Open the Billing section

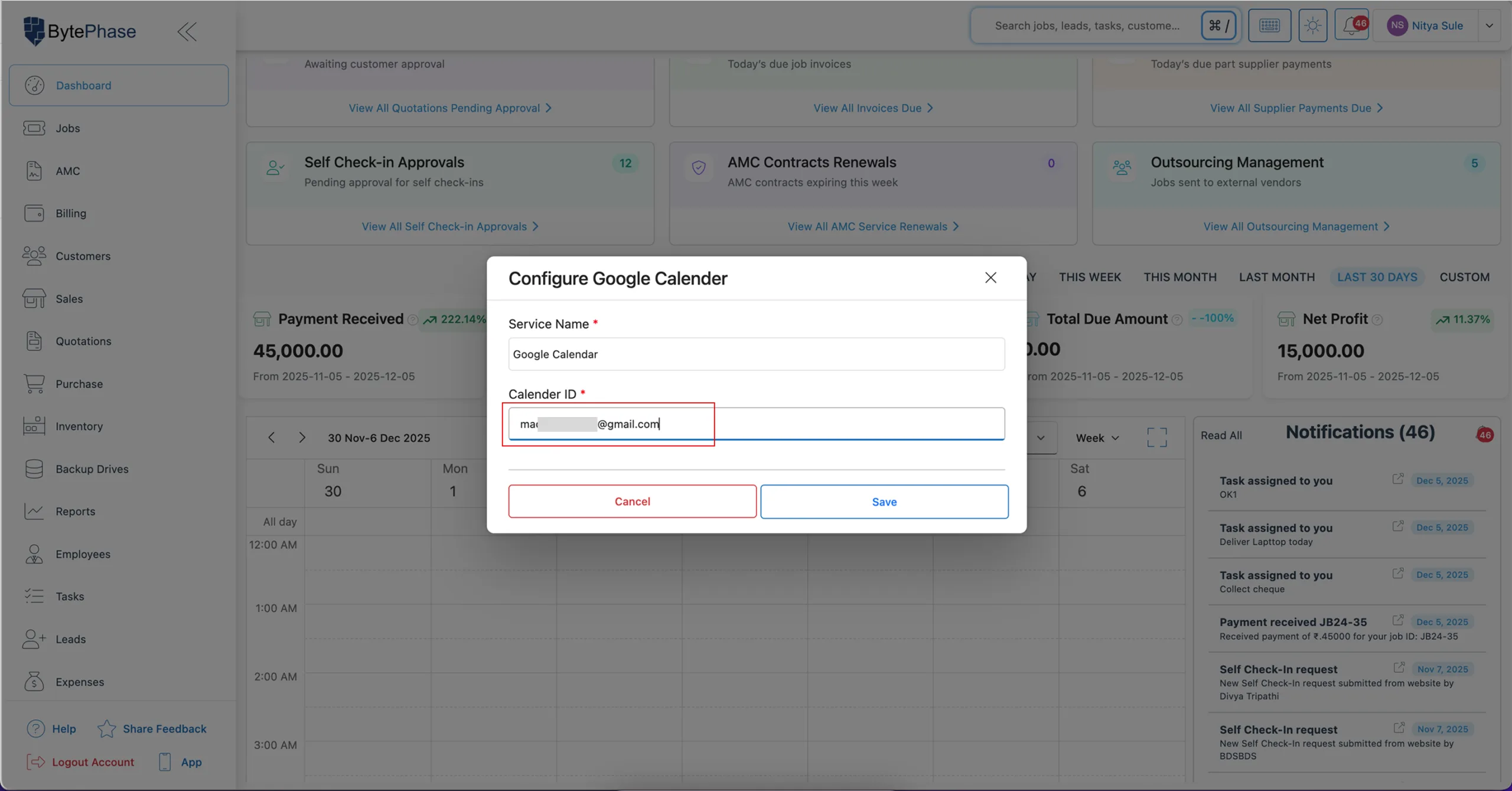(x=70, y=213)
